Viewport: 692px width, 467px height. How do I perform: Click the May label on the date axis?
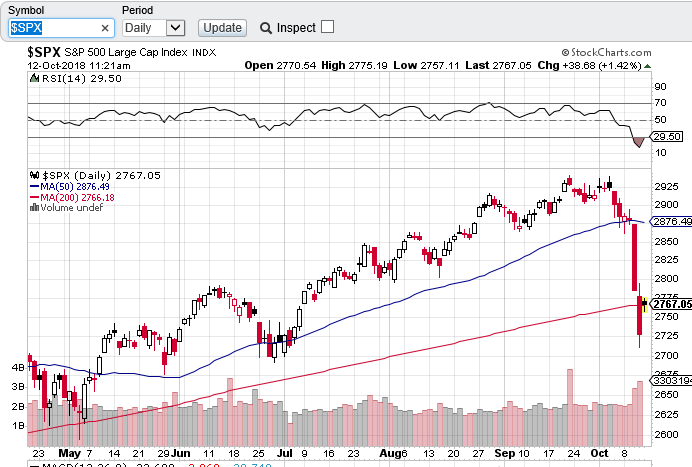click(x=70, y=453)
